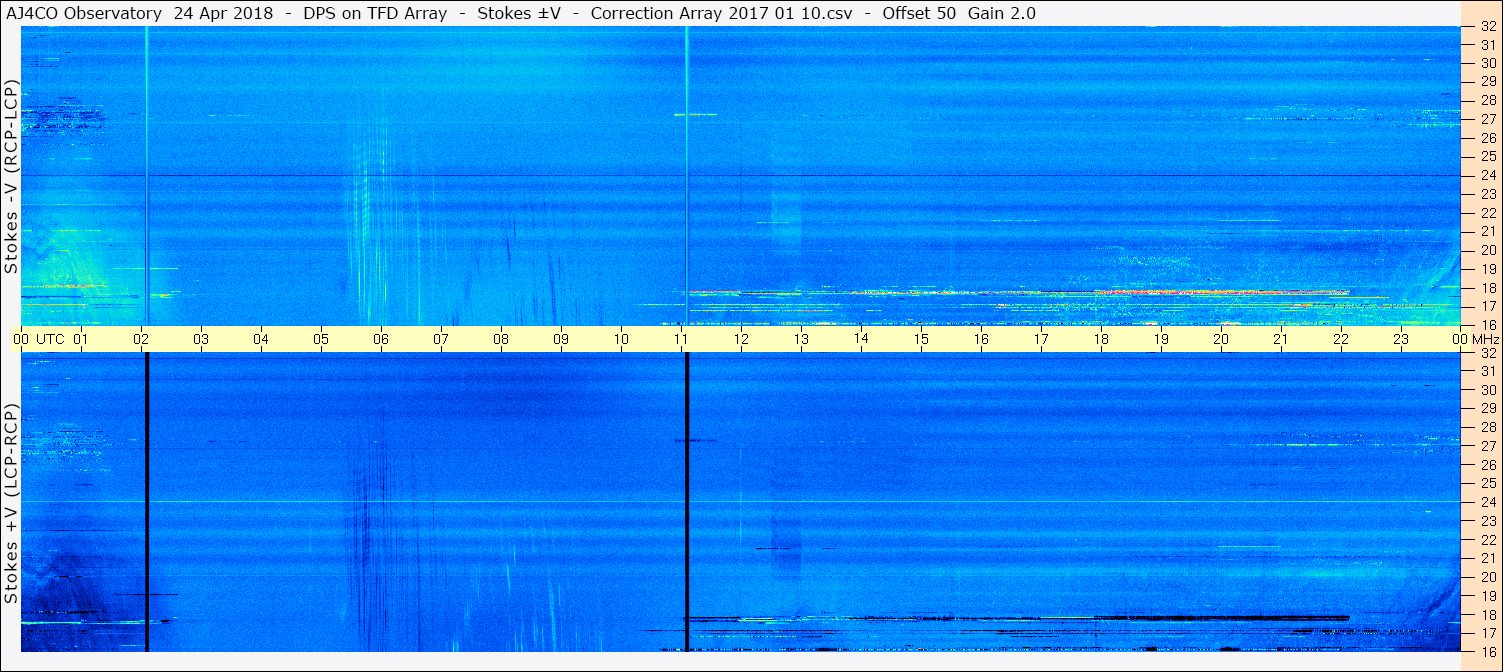Click the 'Stokes ±V' header text

pos(521,13)
